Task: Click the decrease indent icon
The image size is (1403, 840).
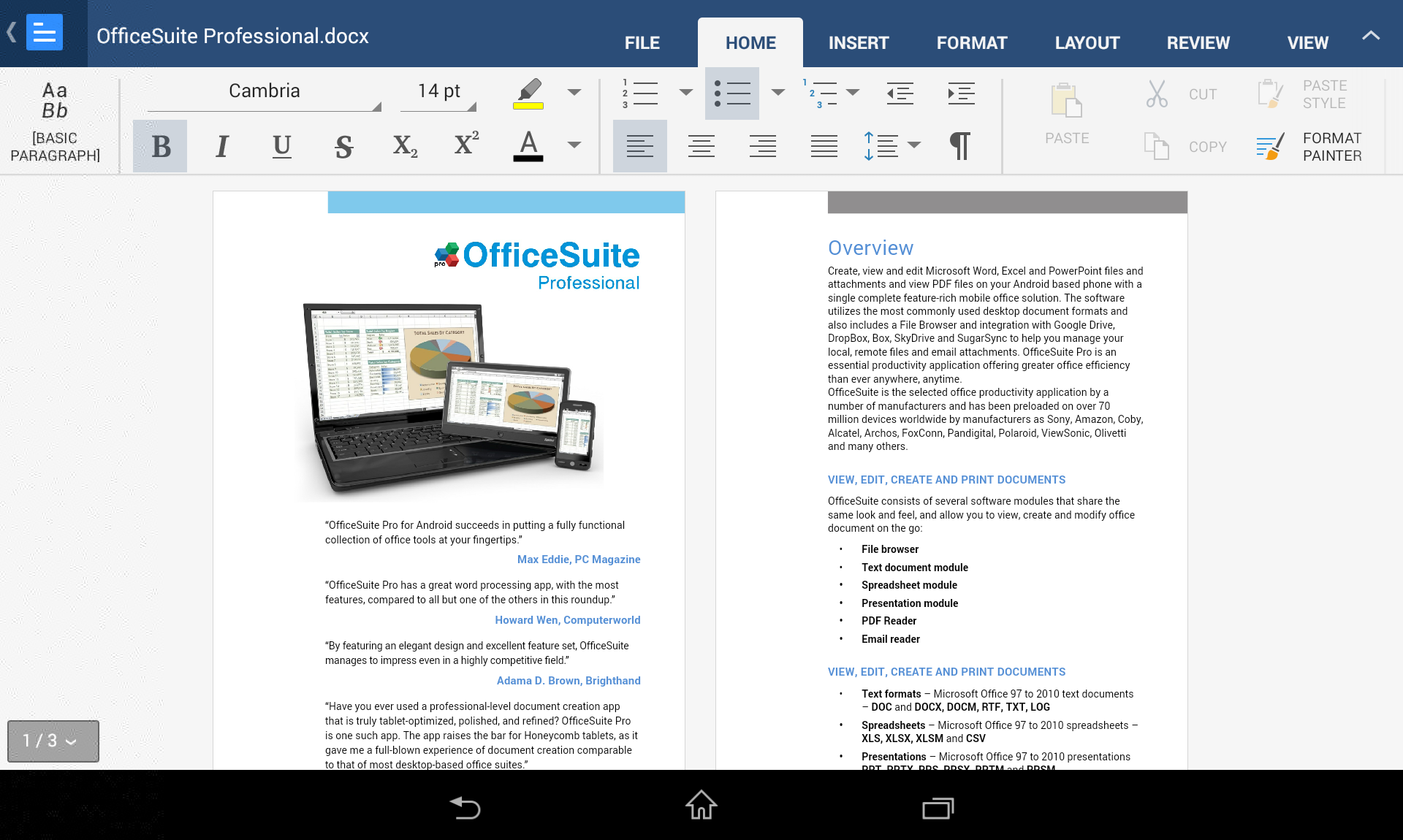Action: coord(900,93)
